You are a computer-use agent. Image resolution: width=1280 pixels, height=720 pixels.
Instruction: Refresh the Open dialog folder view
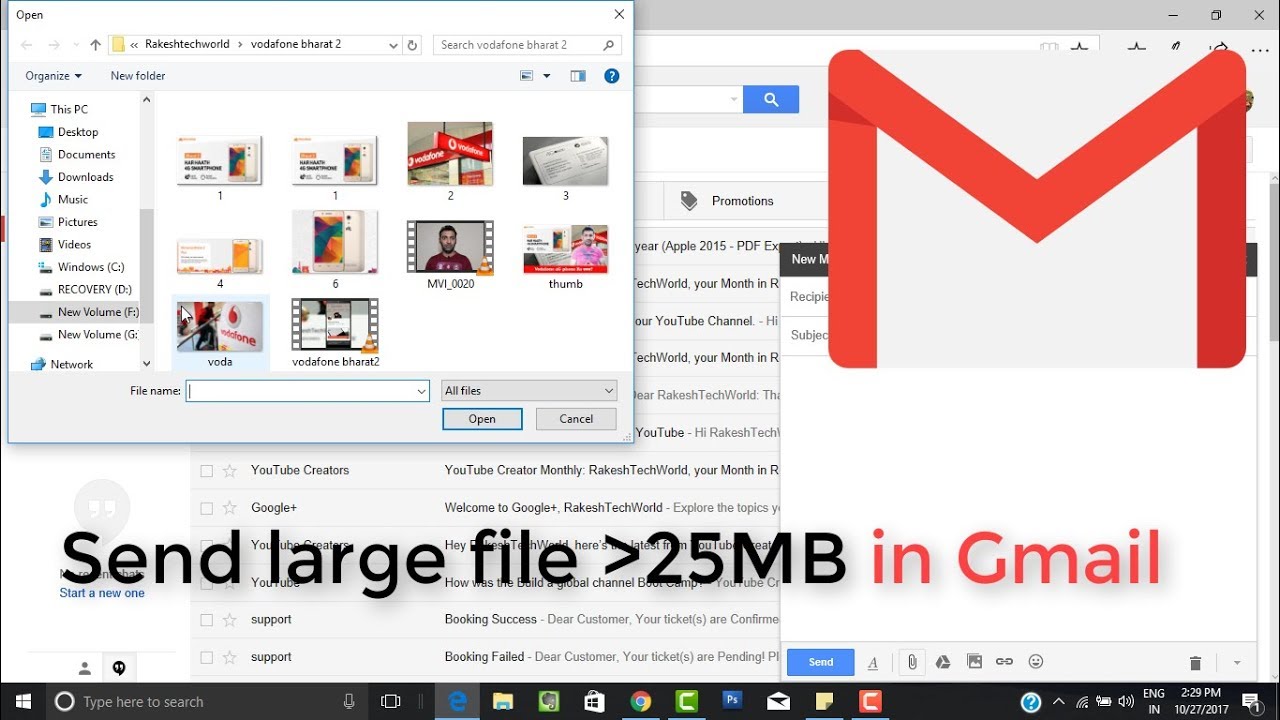click(x=412, y=45)
